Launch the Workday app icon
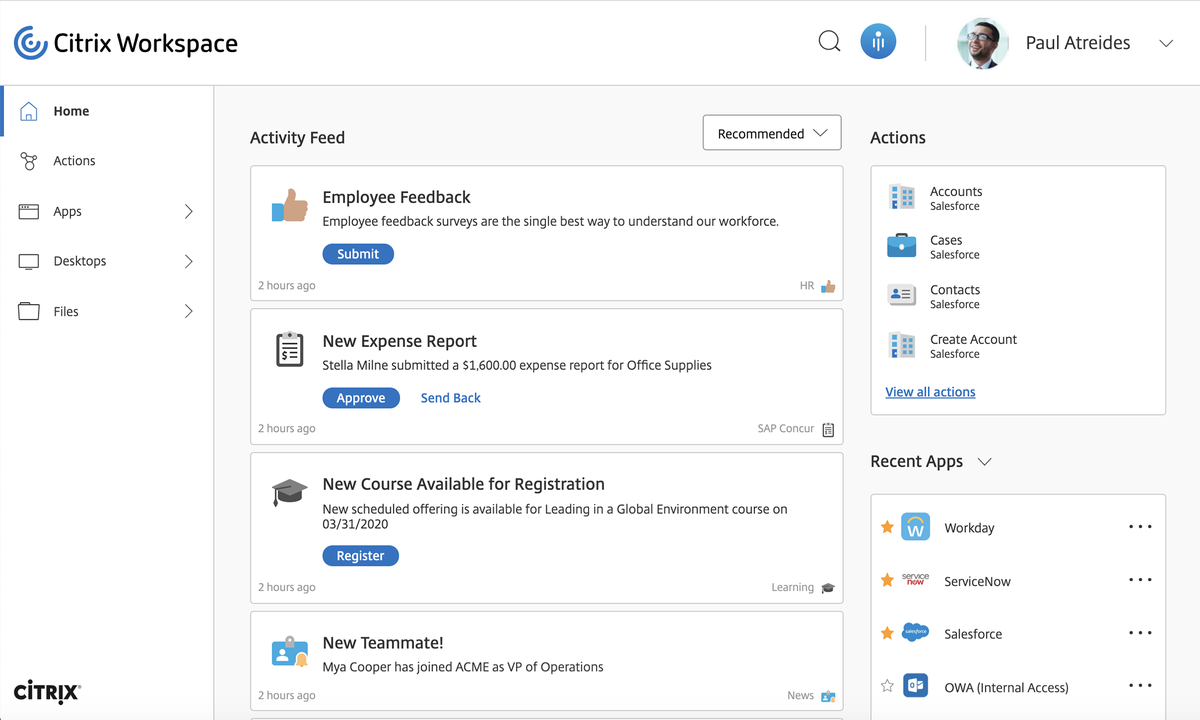 coord(915,527)
